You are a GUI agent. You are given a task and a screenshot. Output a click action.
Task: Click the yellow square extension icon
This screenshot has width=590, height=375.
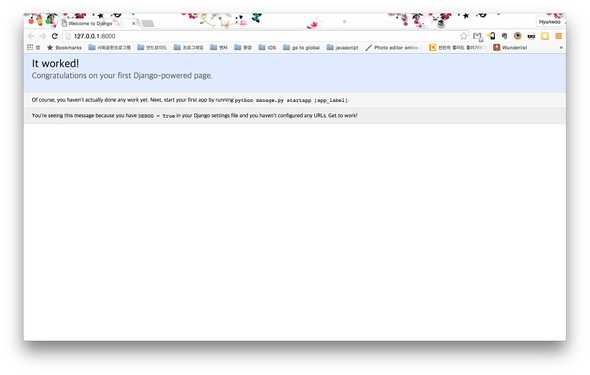coord(545,36)
